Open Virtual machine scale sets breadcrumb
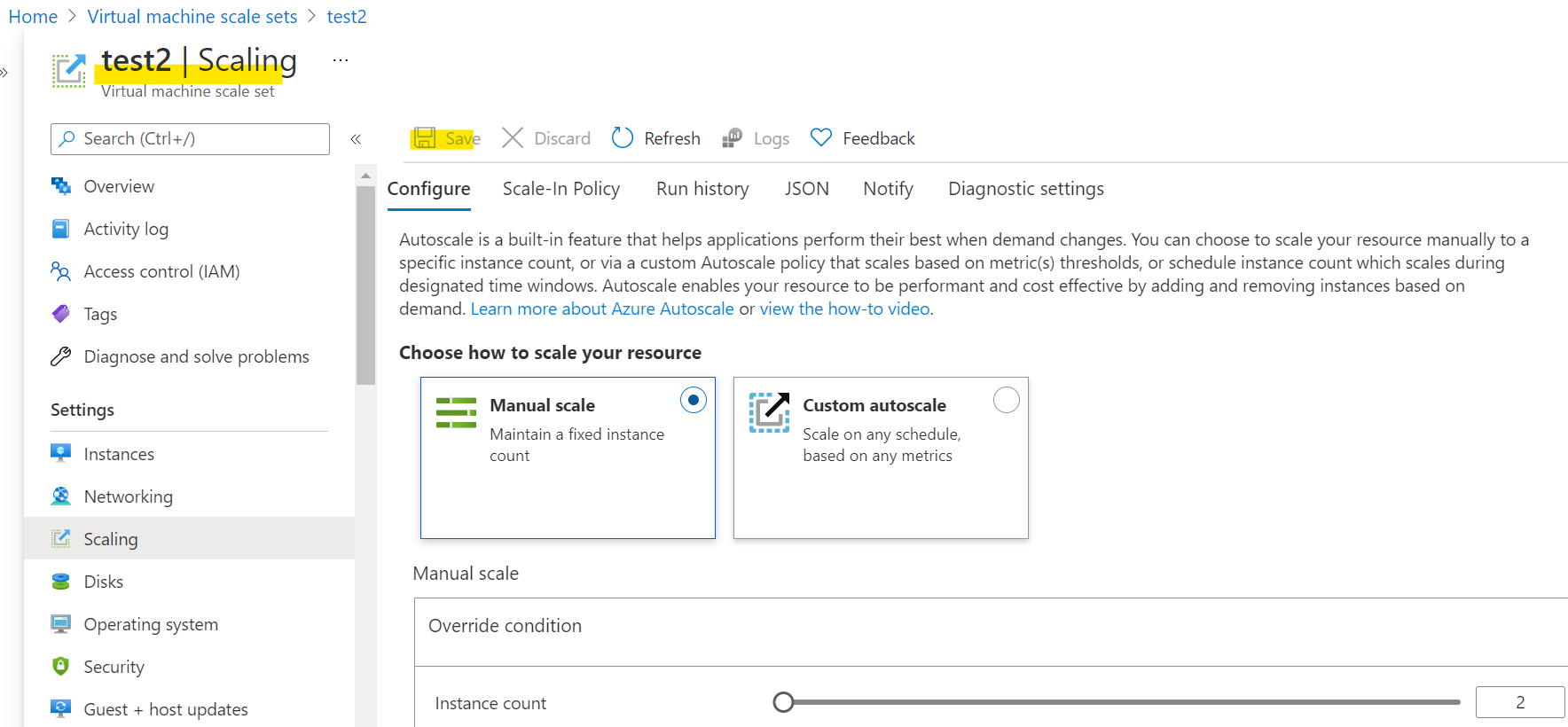1568x727 pixels. [x=192, y=17]
